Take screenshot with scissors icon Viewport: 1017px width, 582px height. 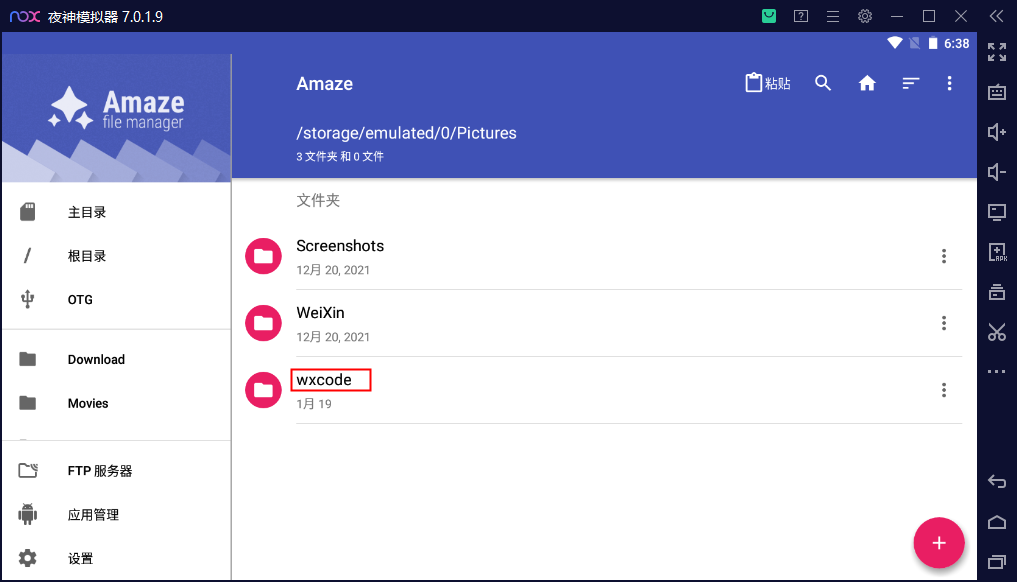(997, 332)
